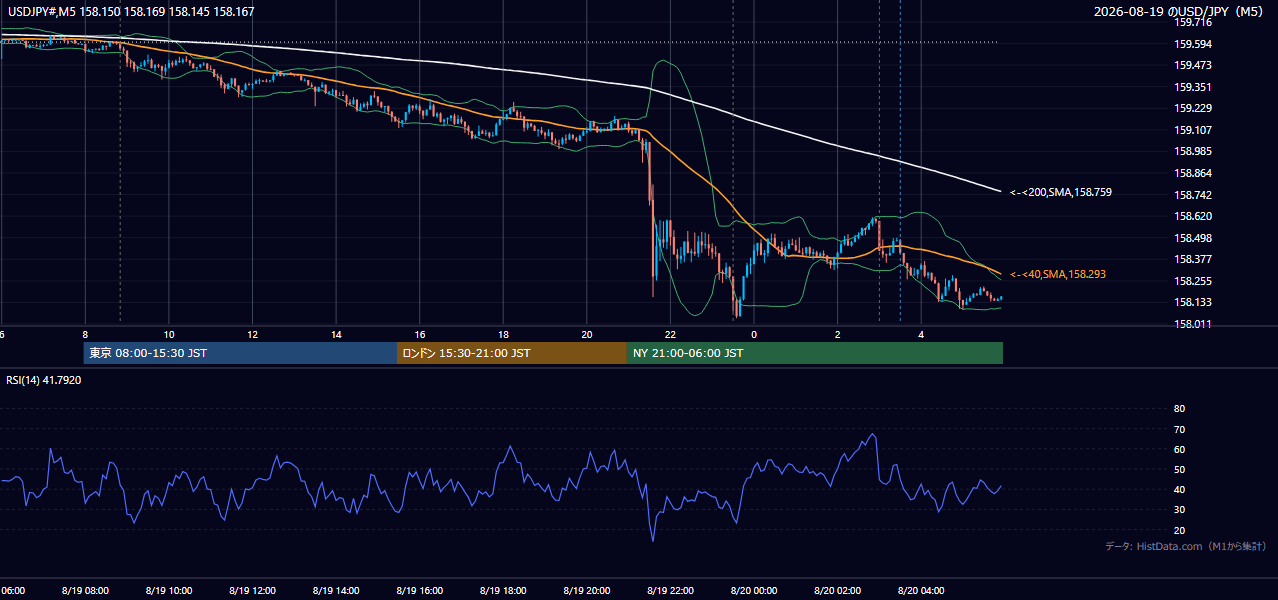Click the 8/19 10:00 bottom time label
Image resolution: width=1278 pixels, height=600 pixels.
click(x=168, y=590)
